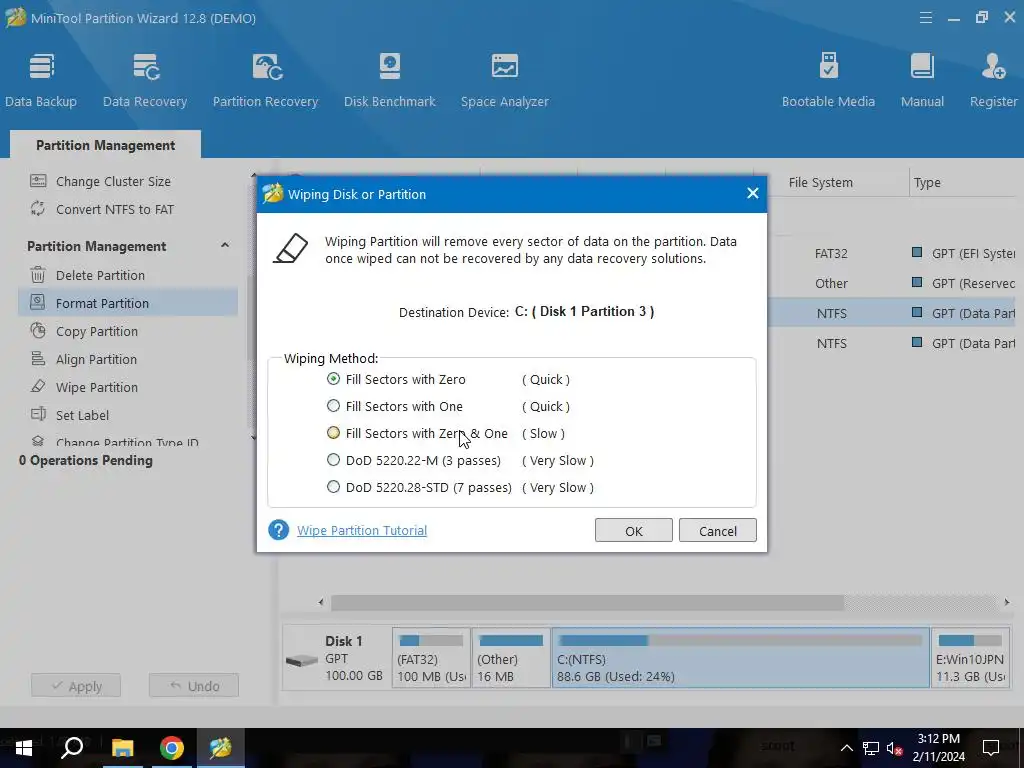Click the muted volume tray icon

(x=894, y=748)
